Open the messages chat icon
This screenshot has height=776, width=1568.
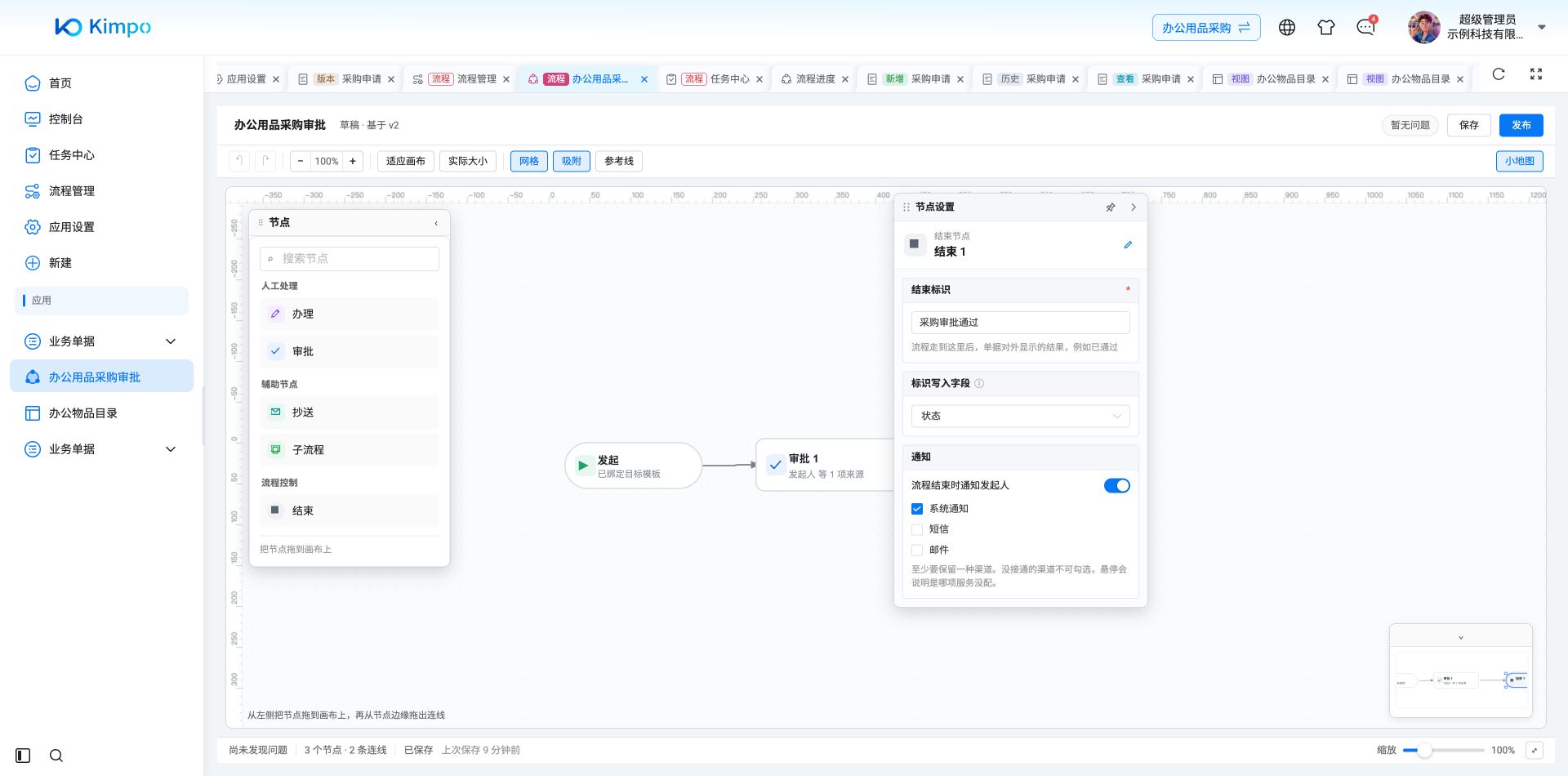click(1365, 27)
